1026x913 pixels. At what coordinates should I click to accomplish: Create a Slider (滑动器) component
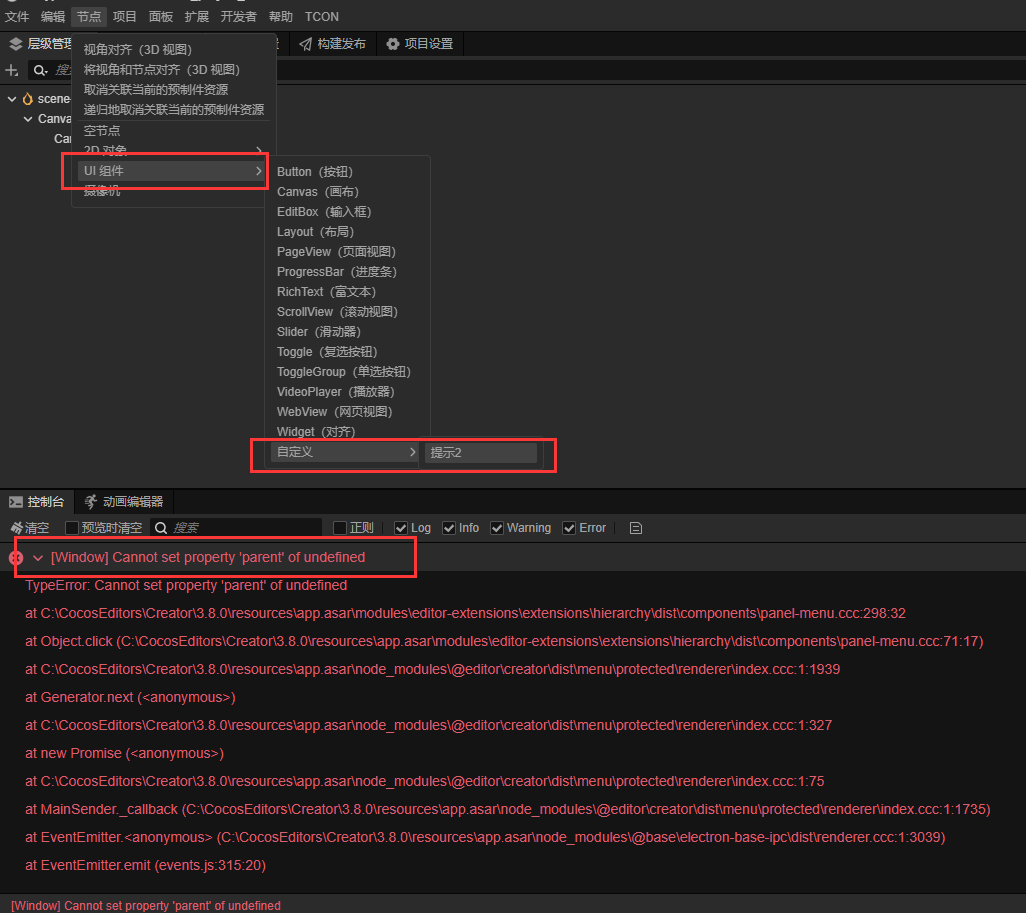point(319,332)
